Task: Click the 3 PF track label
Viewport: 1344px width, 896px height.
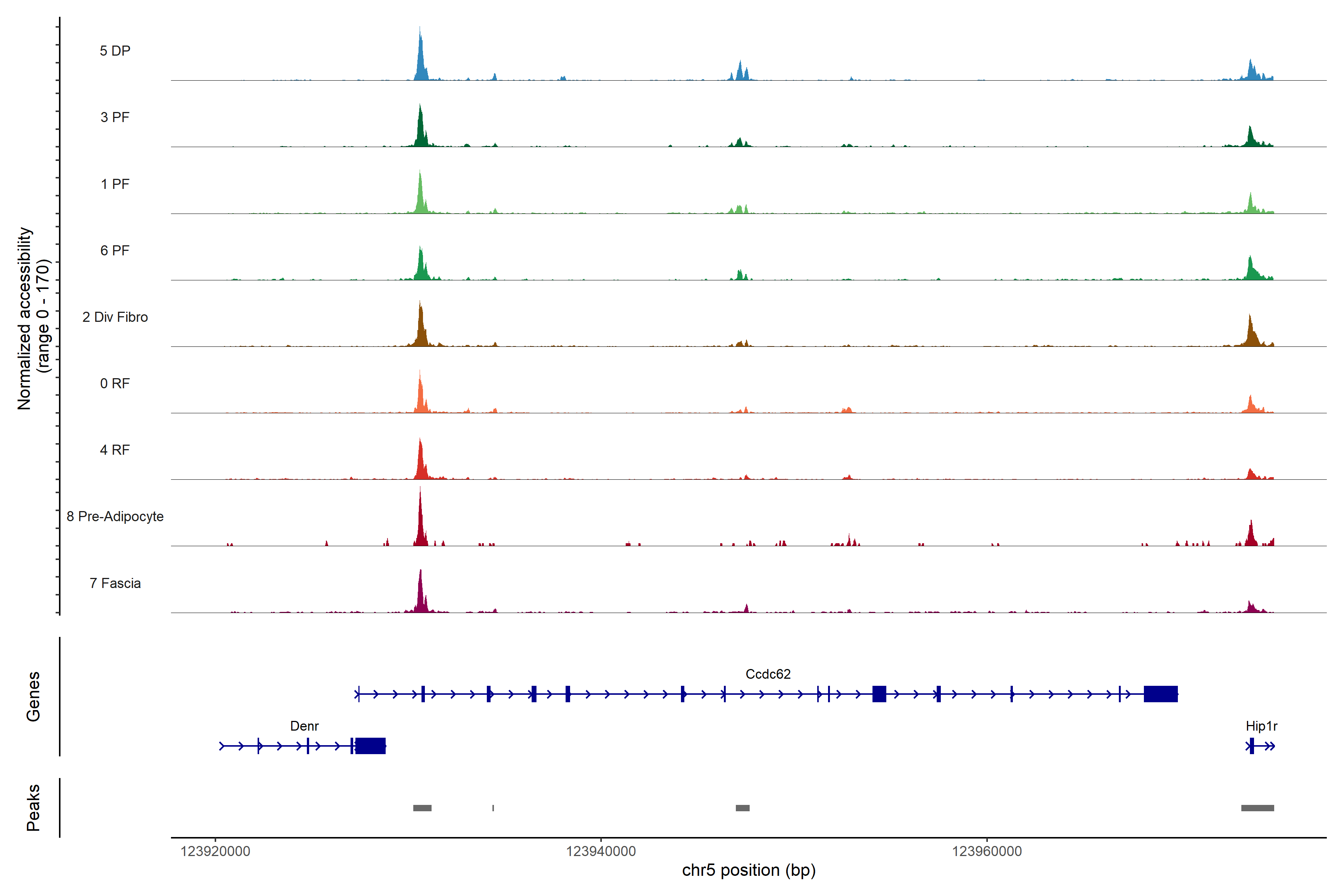Action: point(115,117)
